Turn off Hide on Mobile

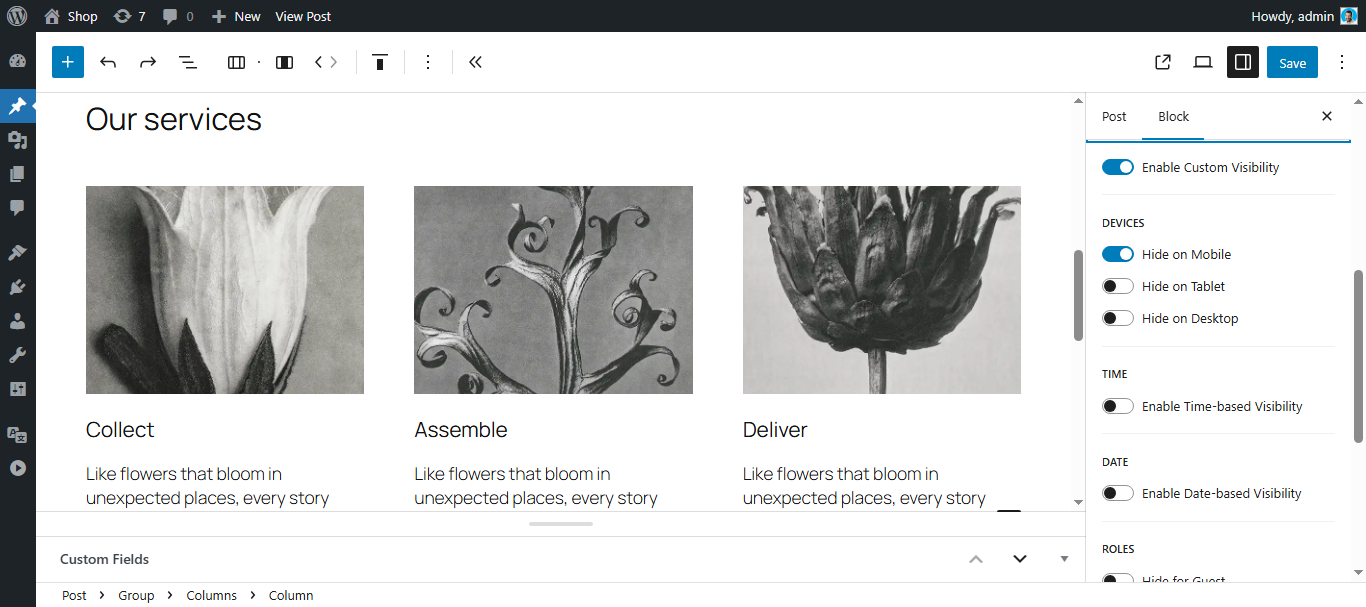click(x=1118, y=254)
